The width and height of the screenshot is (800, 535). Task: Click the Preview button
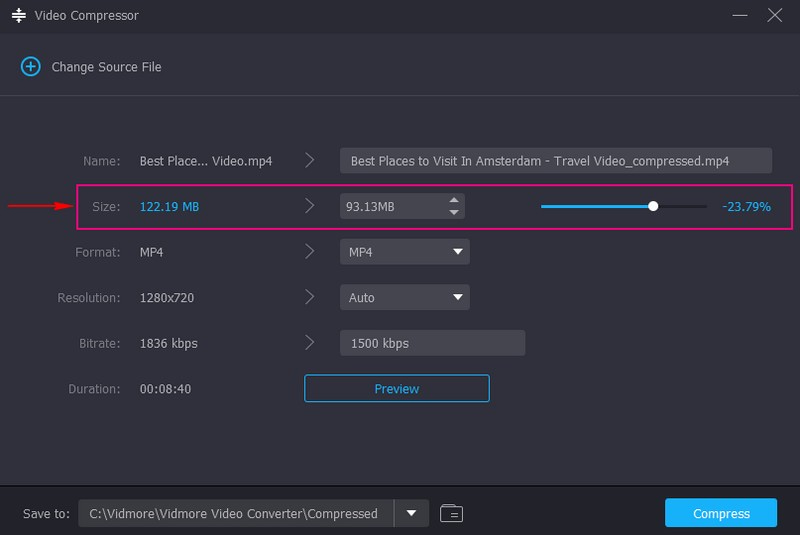click(x=396, y=389)
